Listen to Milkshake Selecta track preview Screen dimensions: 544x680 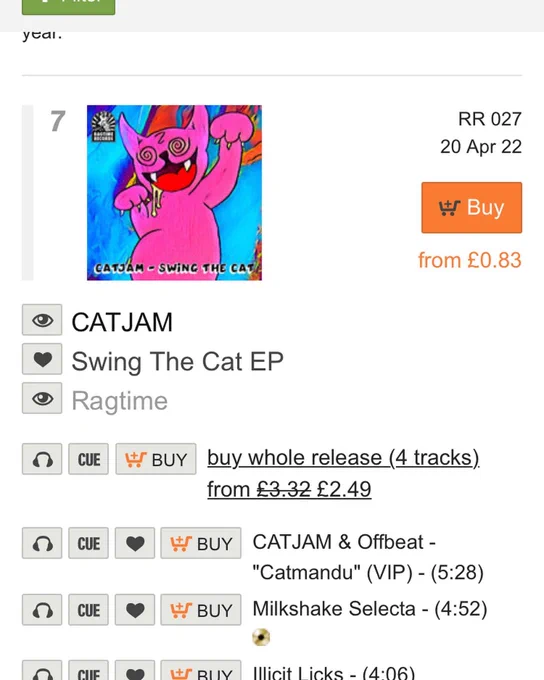(x=42, y=610)
